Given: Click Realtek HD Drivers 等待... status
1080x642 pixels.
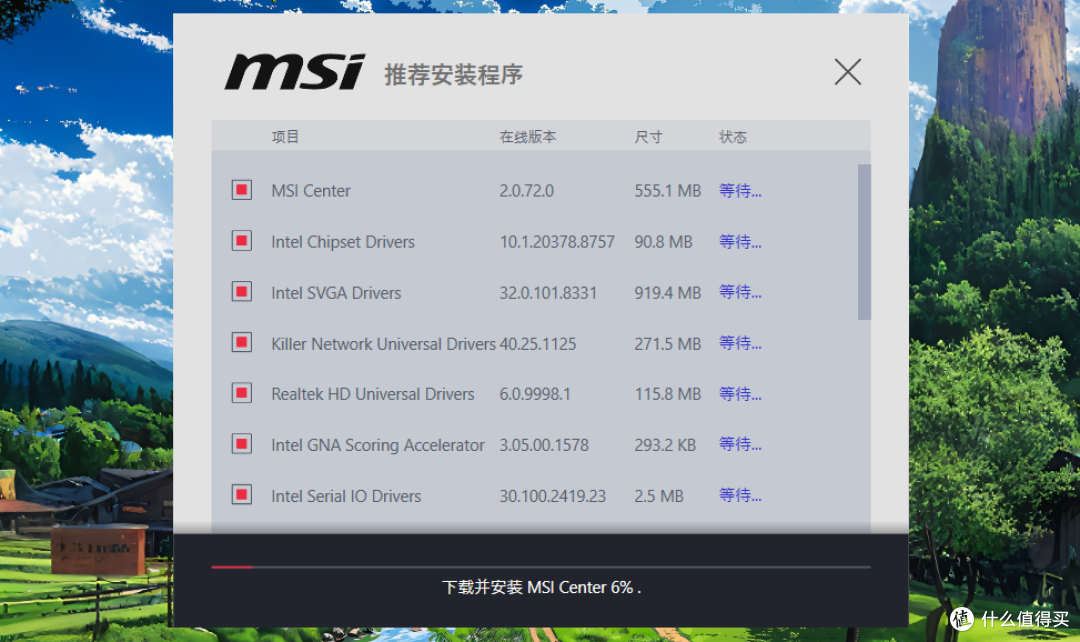Looking at the screenshot, I should [740, 394].
